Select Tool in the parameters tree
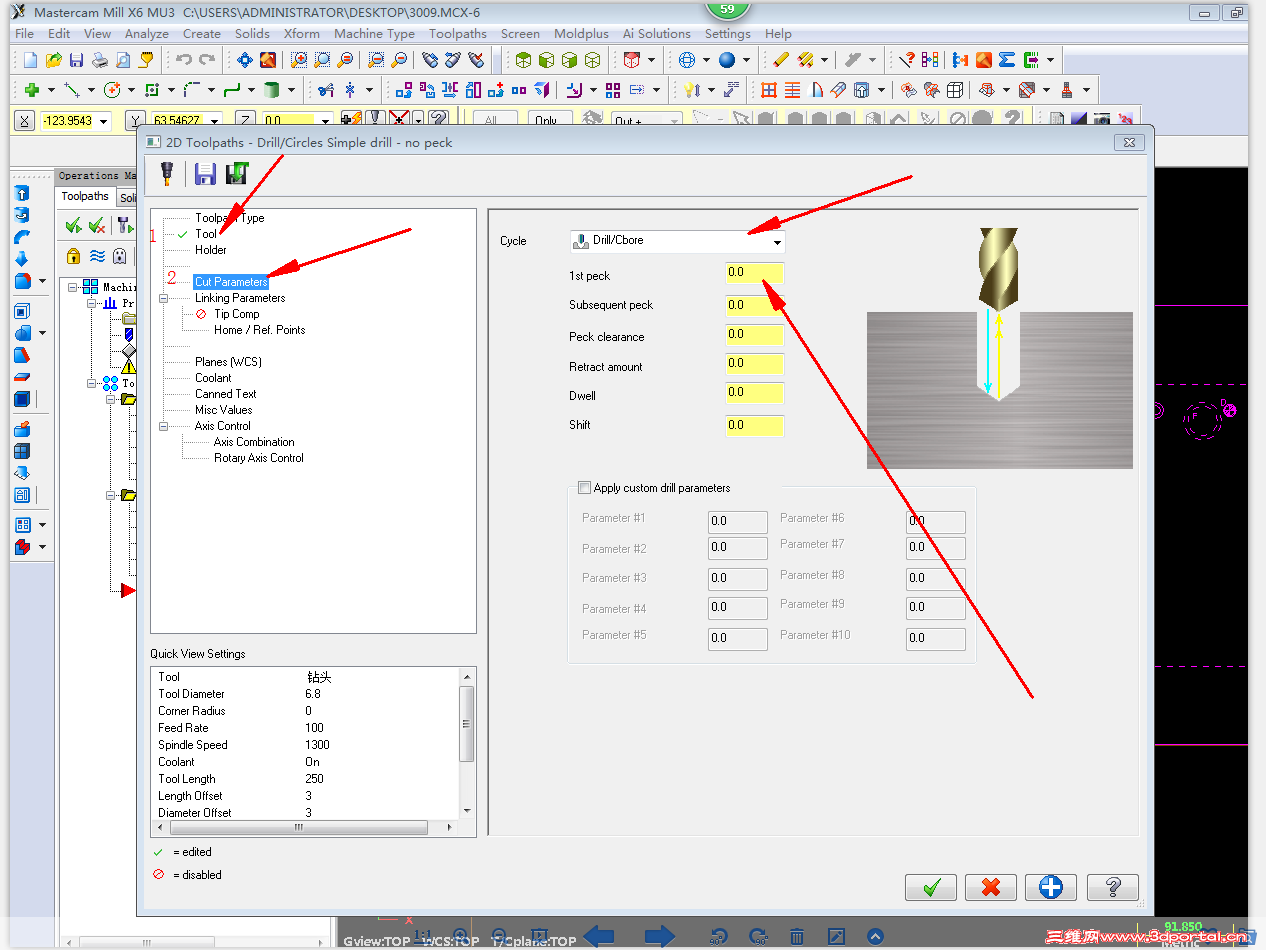The width and height of the screenshot is (1266, 950). click(206, 234)
